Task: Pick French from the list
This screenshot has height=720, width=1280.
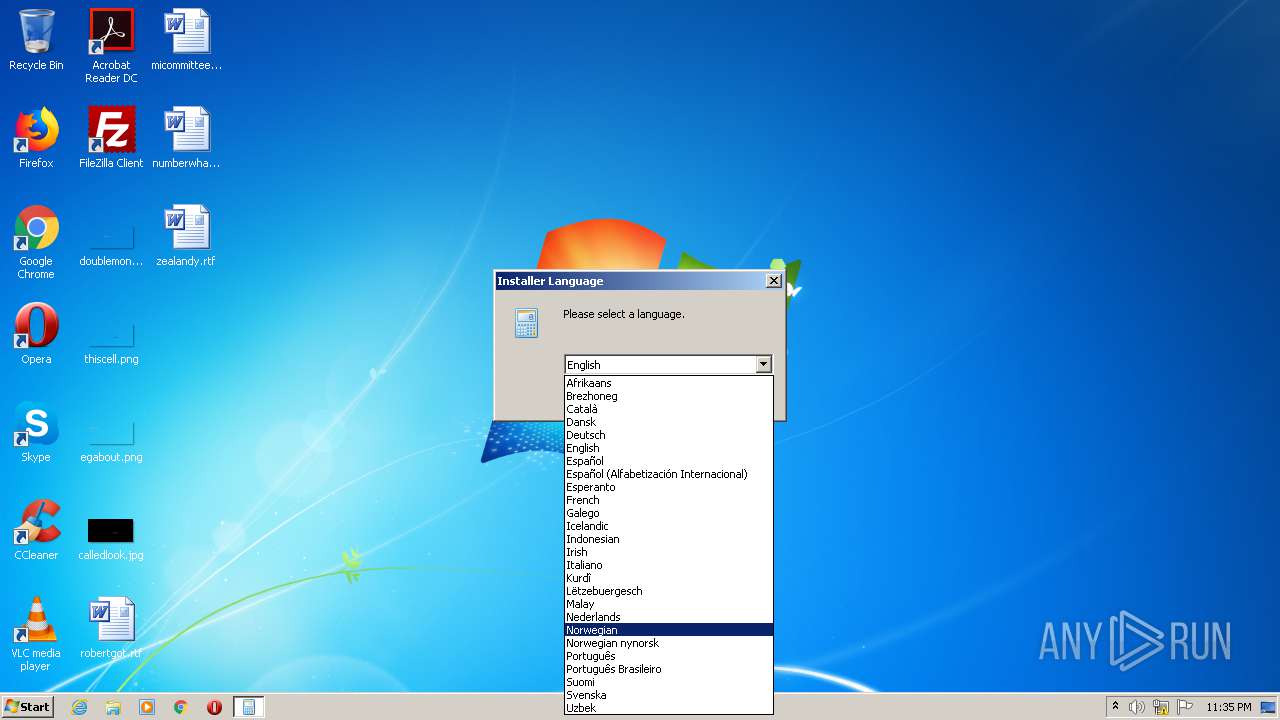Action: (669, 500)
